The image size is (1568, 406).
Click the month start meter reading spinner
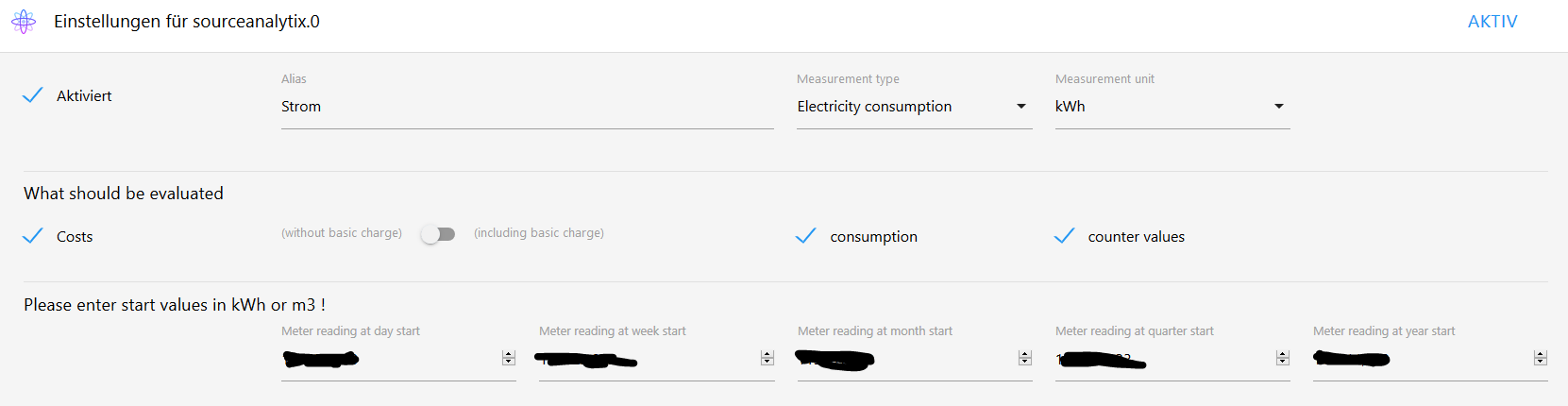[1024, 358]
